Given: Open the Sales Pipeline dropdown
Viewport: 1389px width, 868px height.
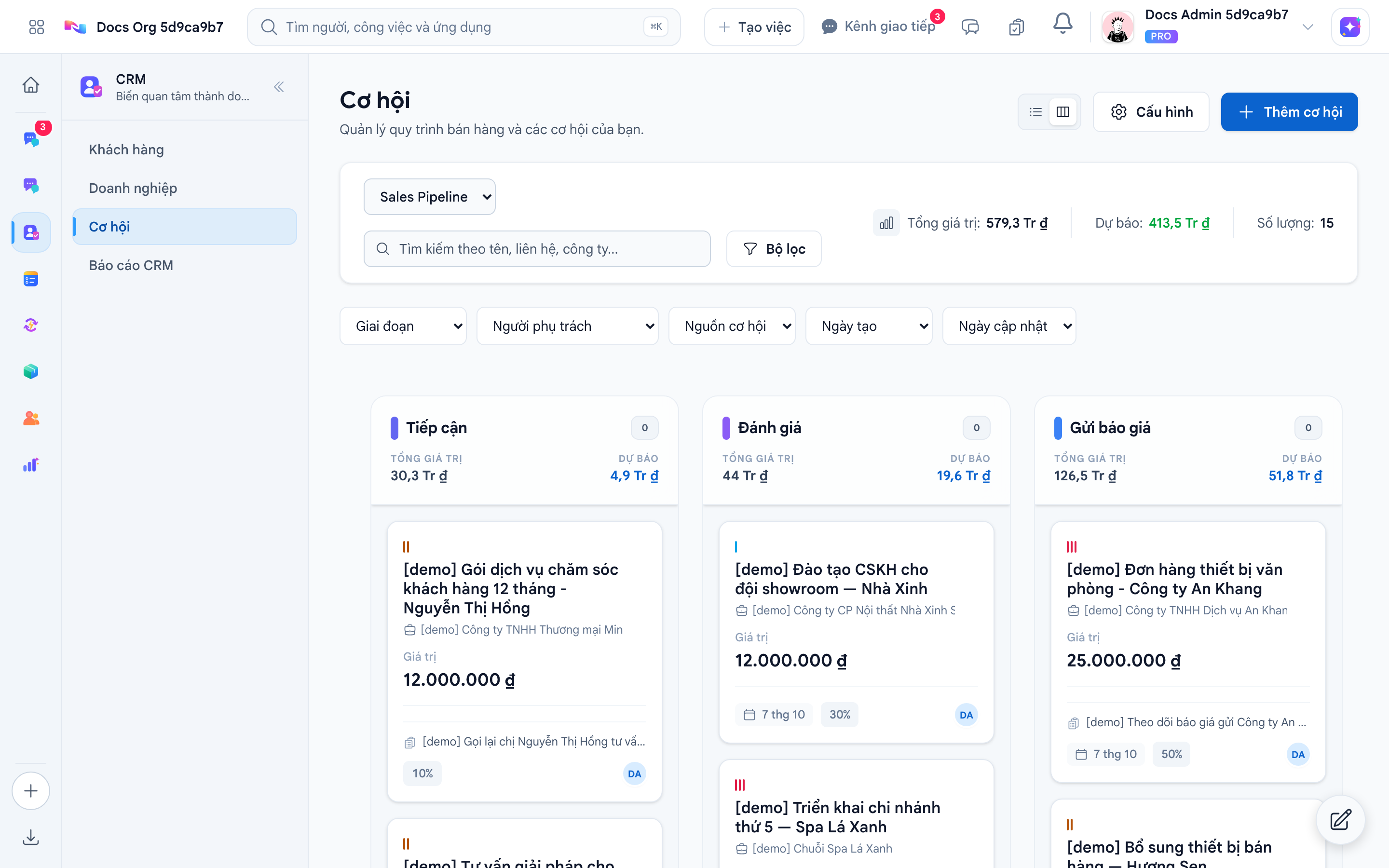Looking at the screenshot, I should pos(429,197).
